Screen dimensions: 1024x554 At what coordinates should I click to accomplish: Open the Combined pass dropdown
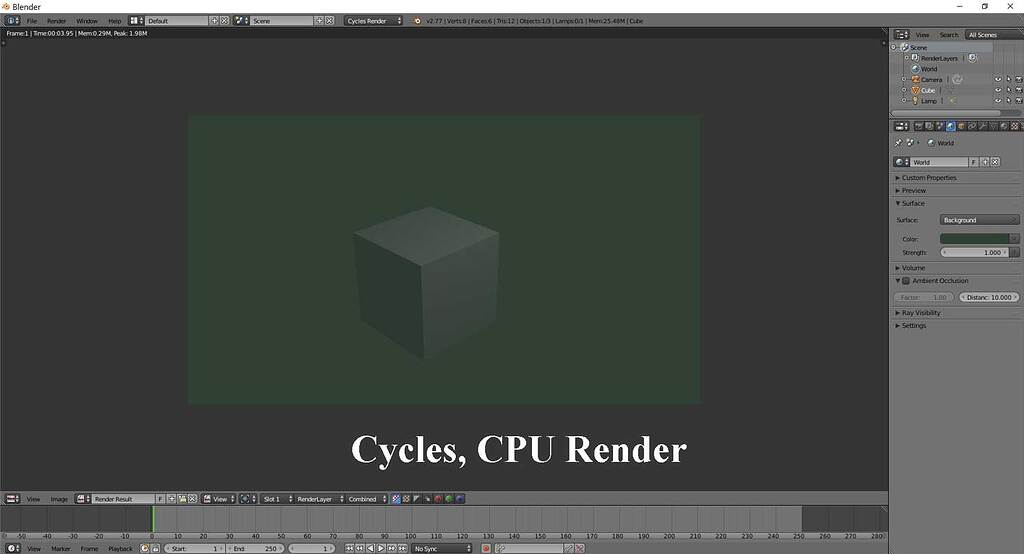tap(367, 499)
